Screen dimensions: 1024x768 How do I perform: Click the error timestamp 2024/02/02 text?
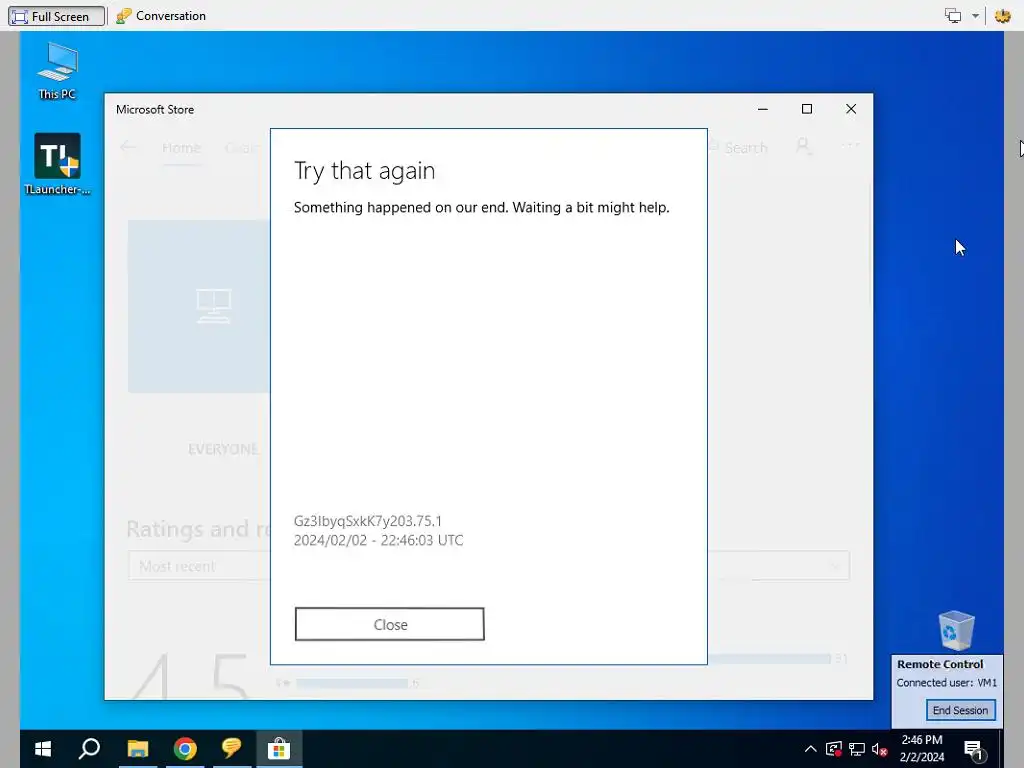[379, 540]
